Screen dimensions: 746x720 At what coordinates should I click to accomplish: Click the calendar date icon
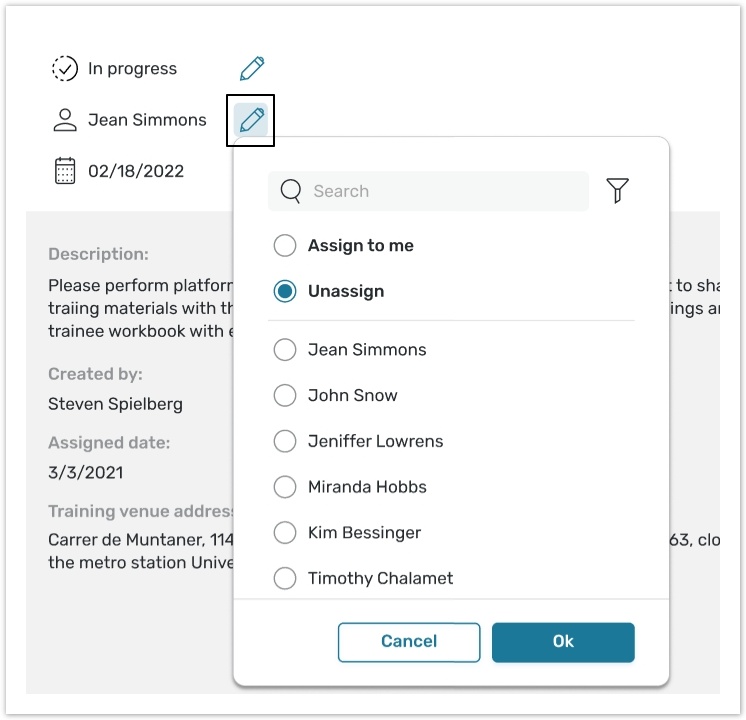coord(65,171)
